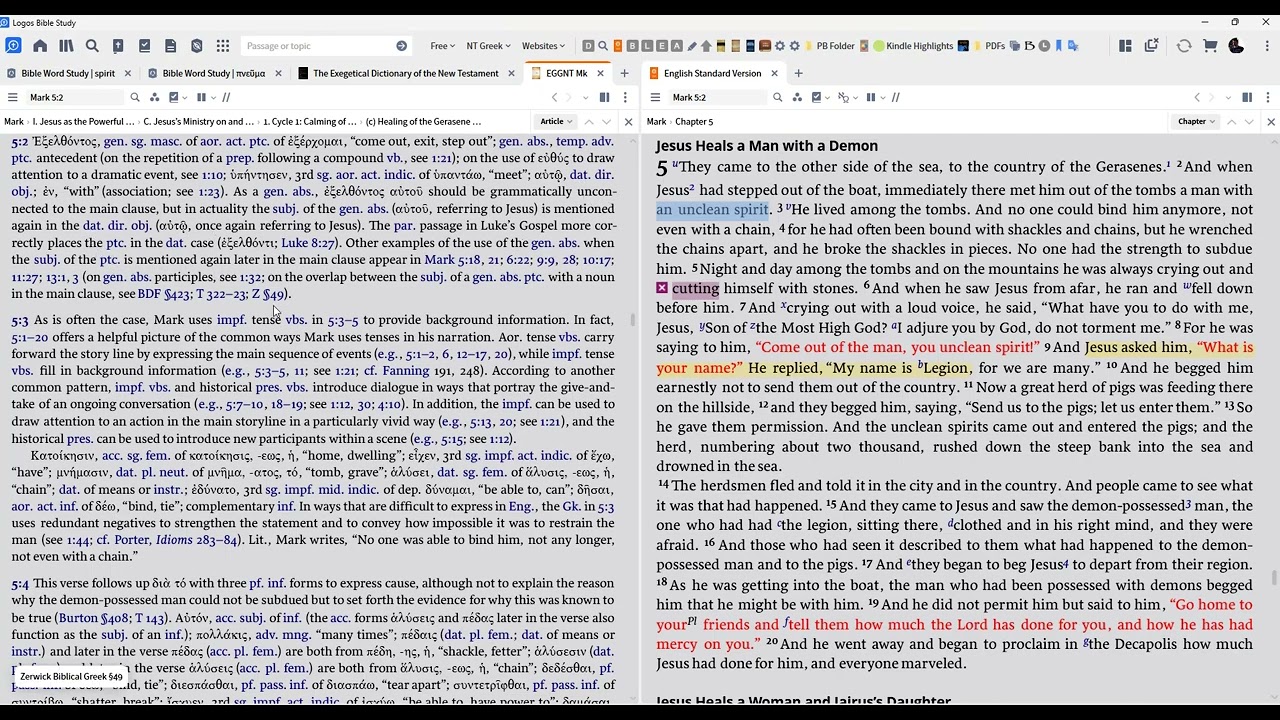Image resolution: width=1280 pixels, height=720 pixels.
Task: Open the shopping cart store icon
Action: point(1210,45)
